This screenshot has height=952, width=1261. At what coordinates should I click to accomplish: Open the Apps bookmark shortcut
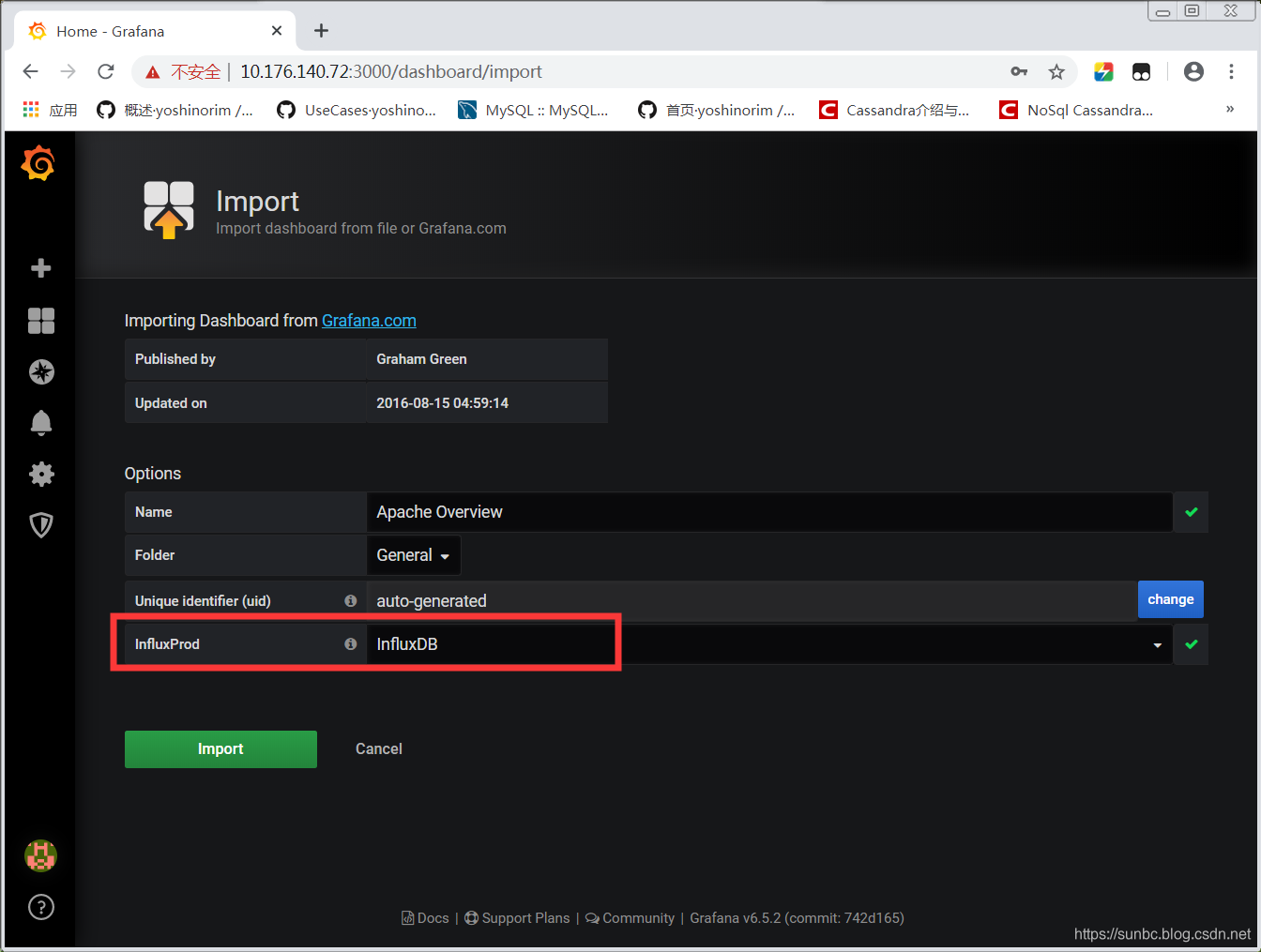[50, 110]
